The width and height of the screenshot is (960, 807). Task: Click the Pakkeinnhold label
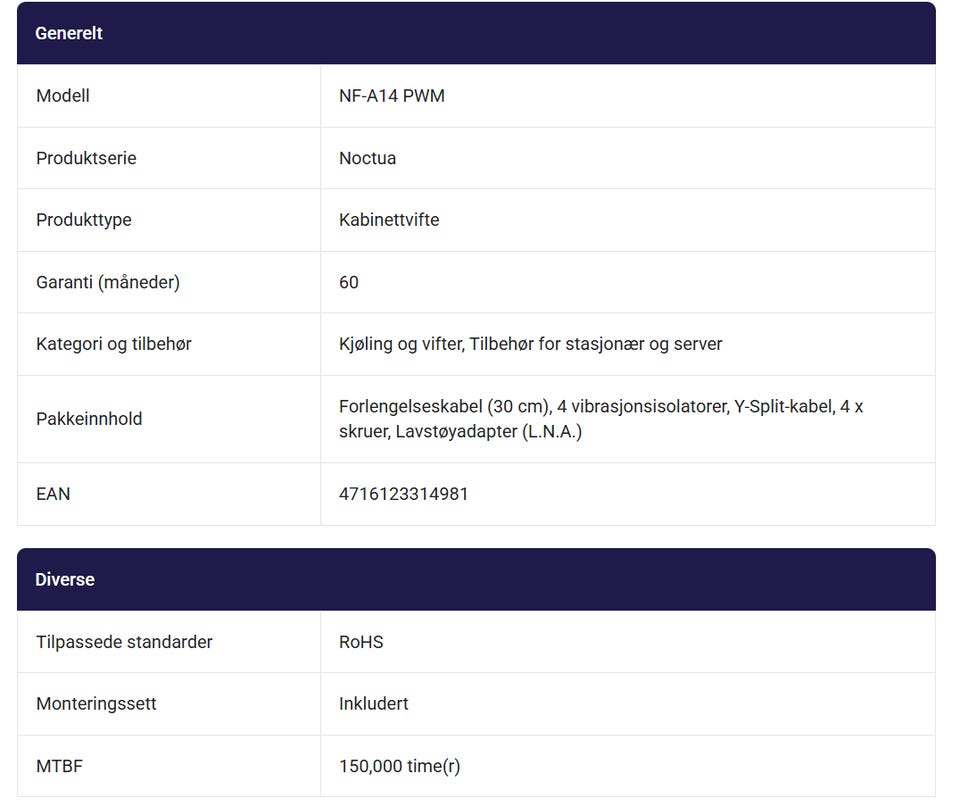click(89, 419)
